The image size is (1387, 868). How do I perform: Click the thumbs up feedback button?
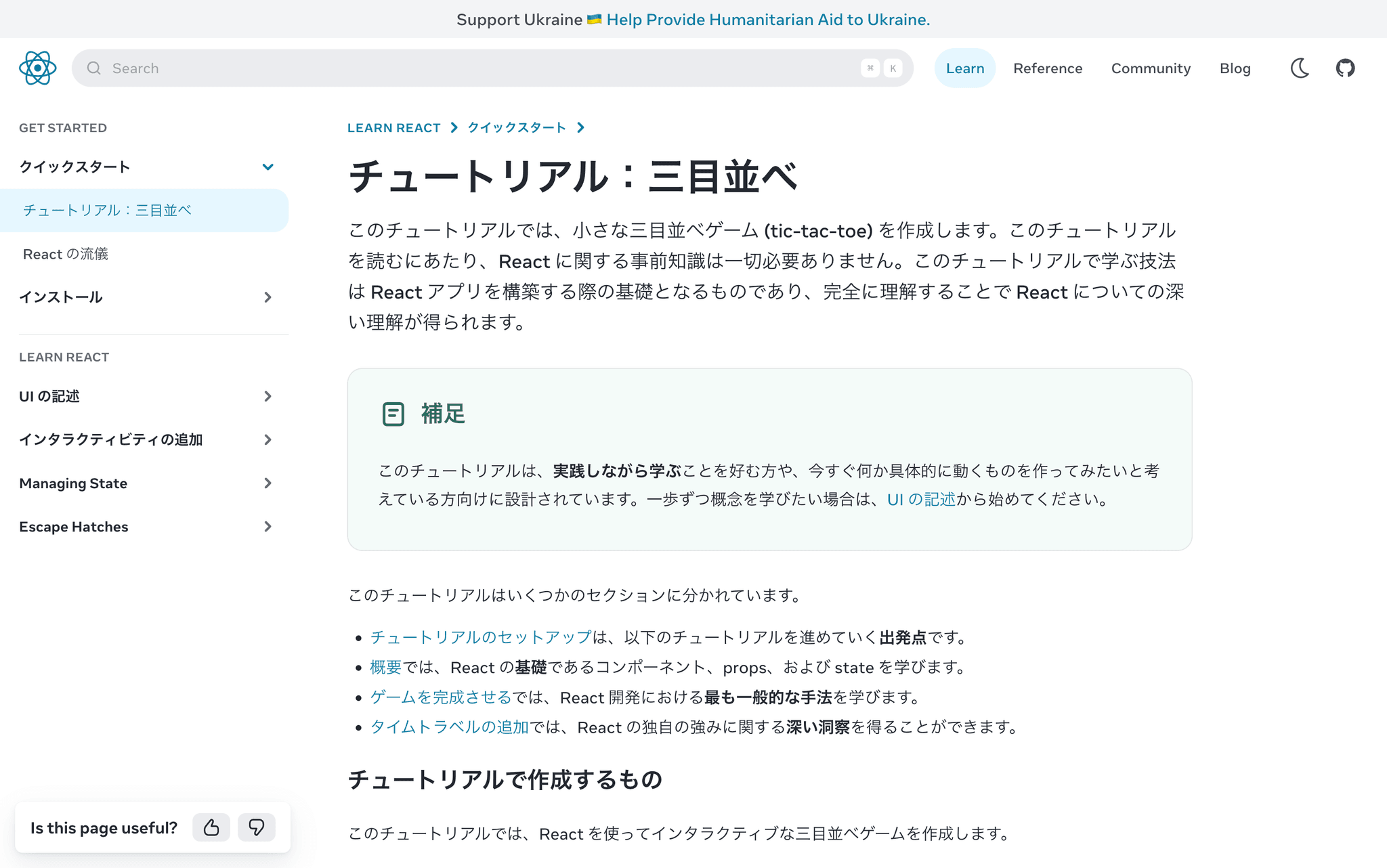click(x=211, y=827)
